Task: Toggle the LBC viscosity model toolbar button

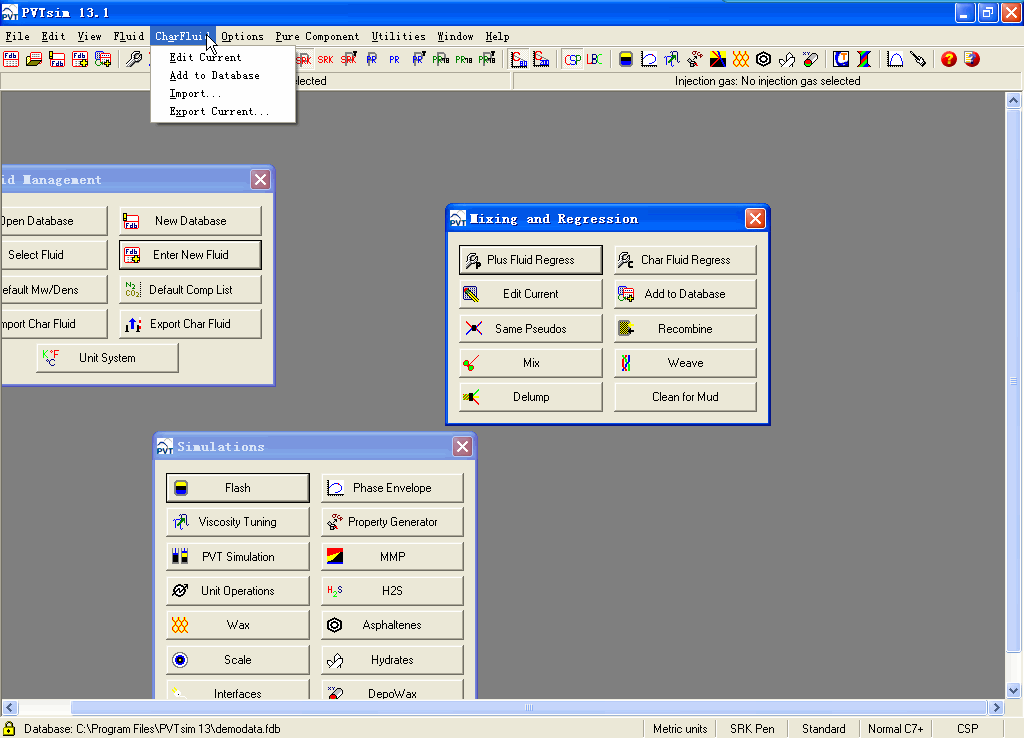Action: (x=594, y=59)
